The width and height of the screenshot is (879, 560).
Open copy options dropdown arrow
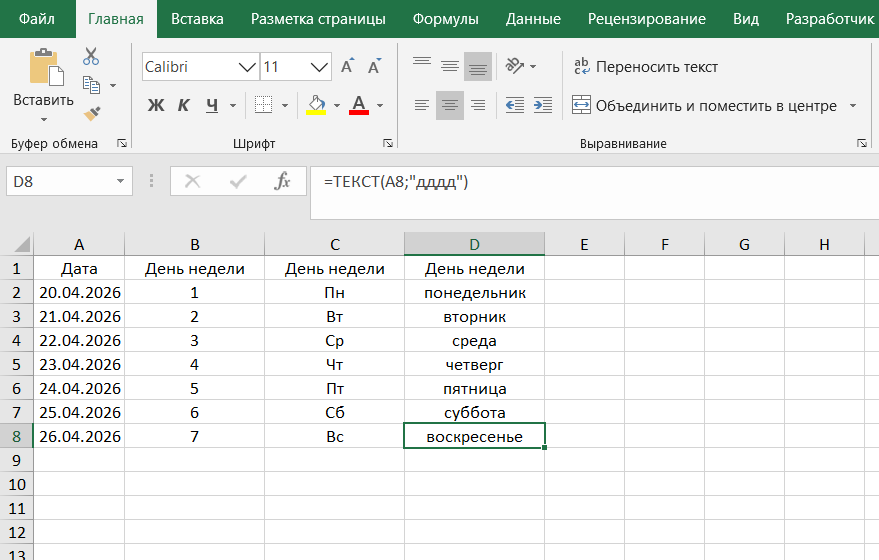click(113, 86)
